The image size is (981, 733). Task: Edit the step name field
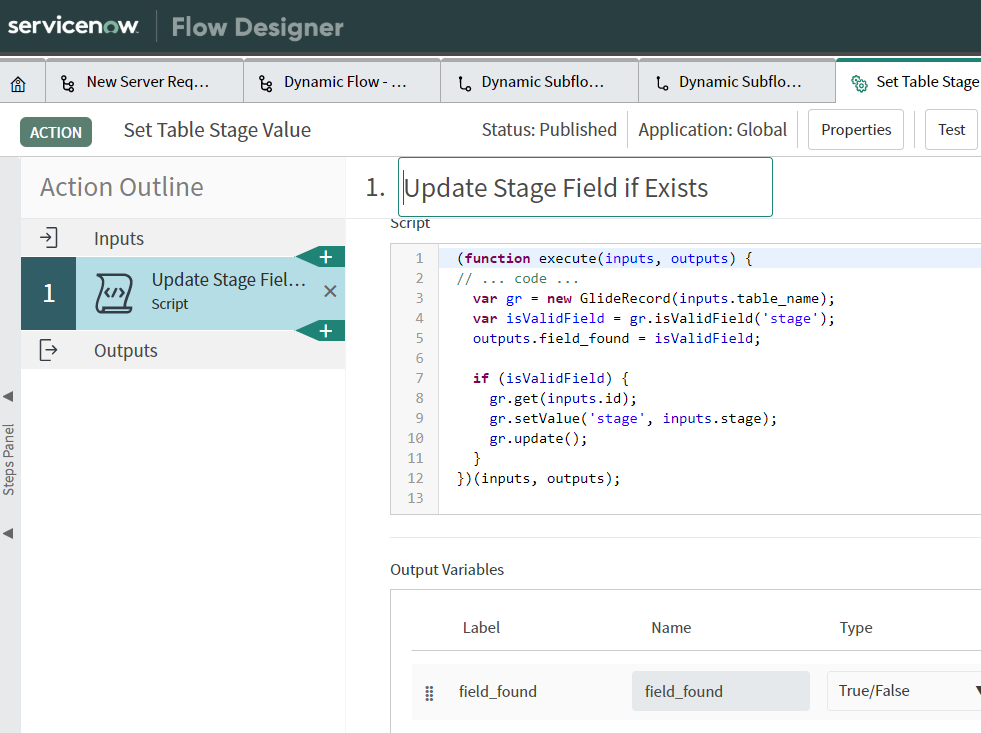point(585,187)
